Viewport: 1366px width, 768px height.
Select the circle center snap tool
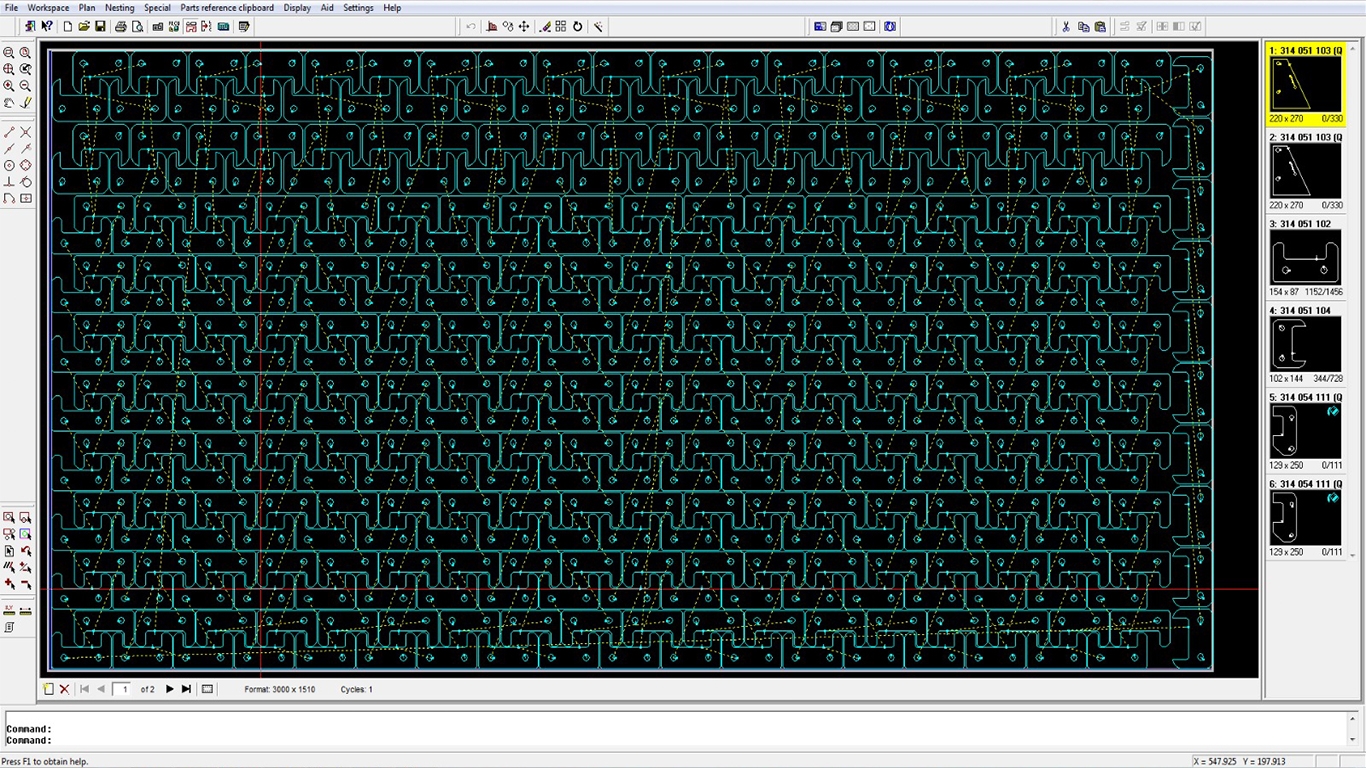click(9, 165)
